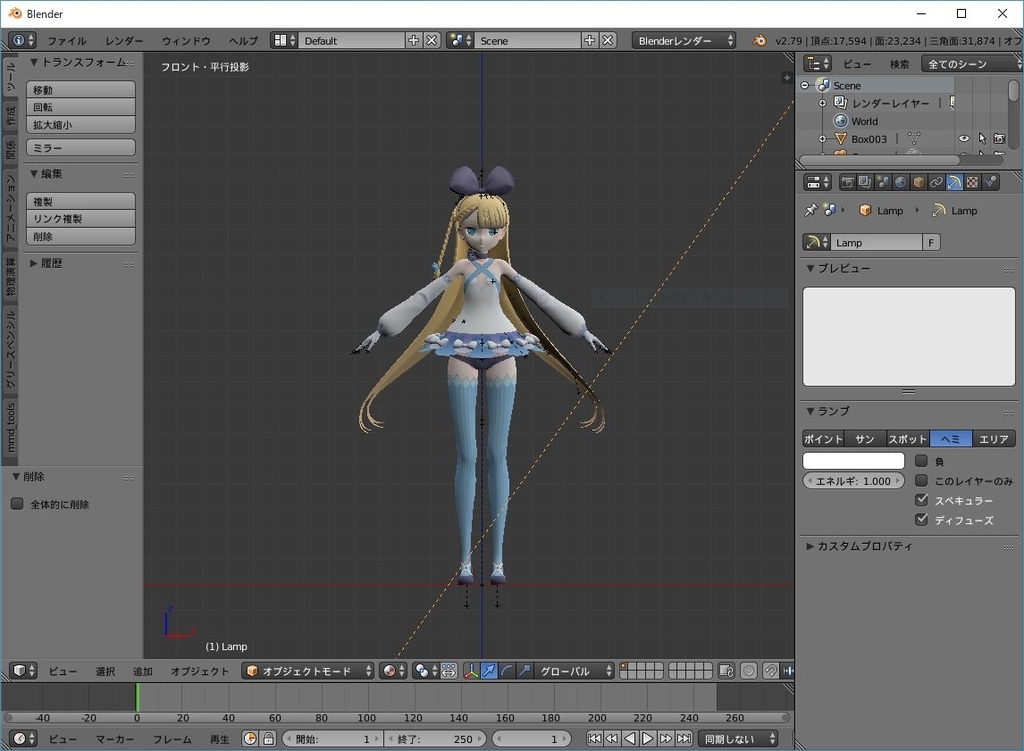Open the Particles properties tab icon
1024x751 pixels.
coord(990,182)
